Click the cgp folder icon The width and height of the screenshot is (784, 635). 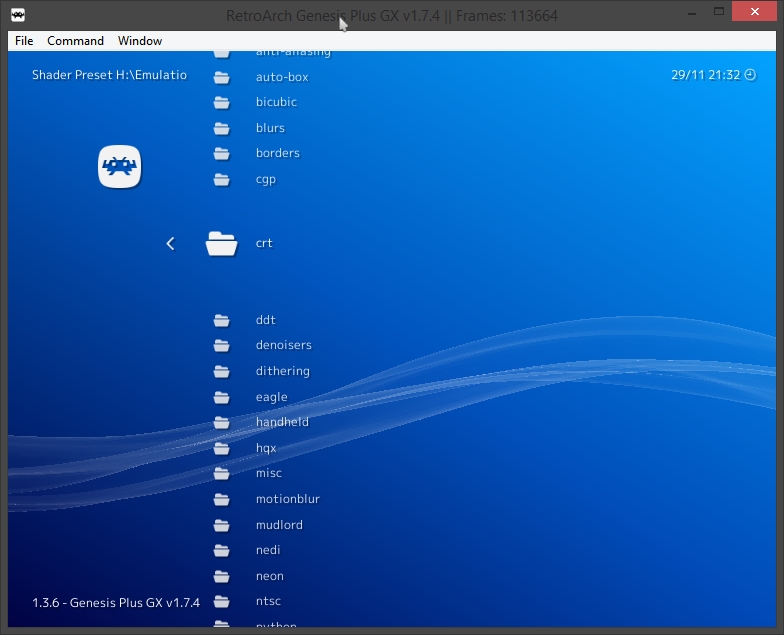(x=222, y=179)
